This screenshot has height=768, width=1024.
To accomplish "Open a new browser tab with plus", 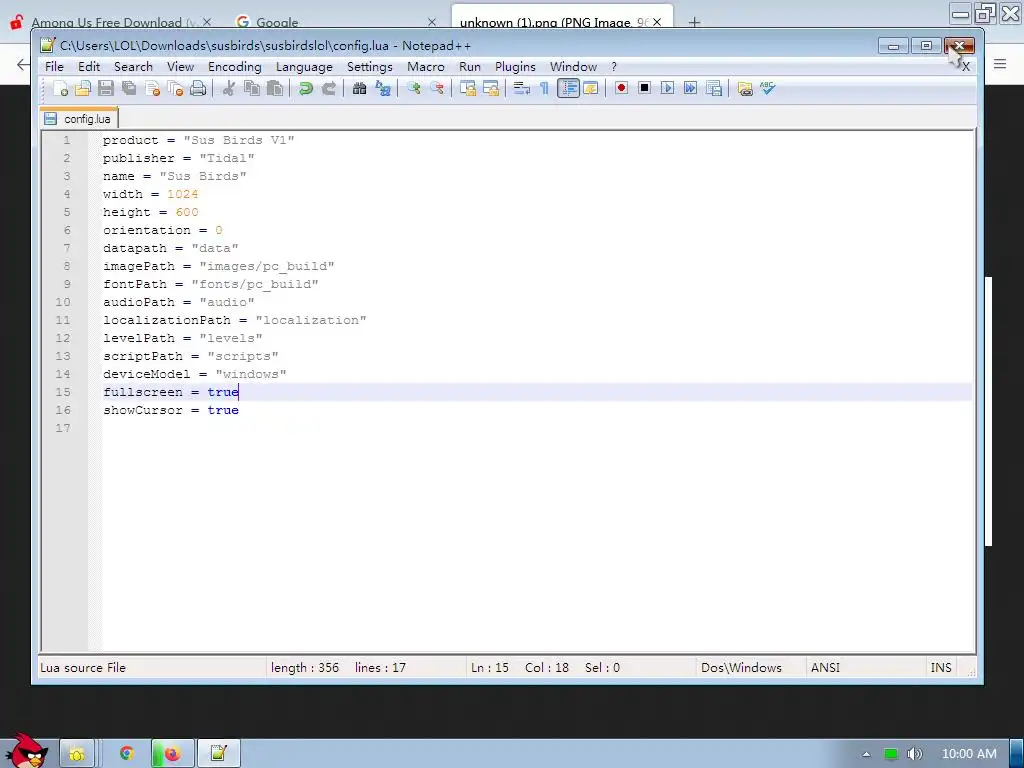I will [694, 22].
